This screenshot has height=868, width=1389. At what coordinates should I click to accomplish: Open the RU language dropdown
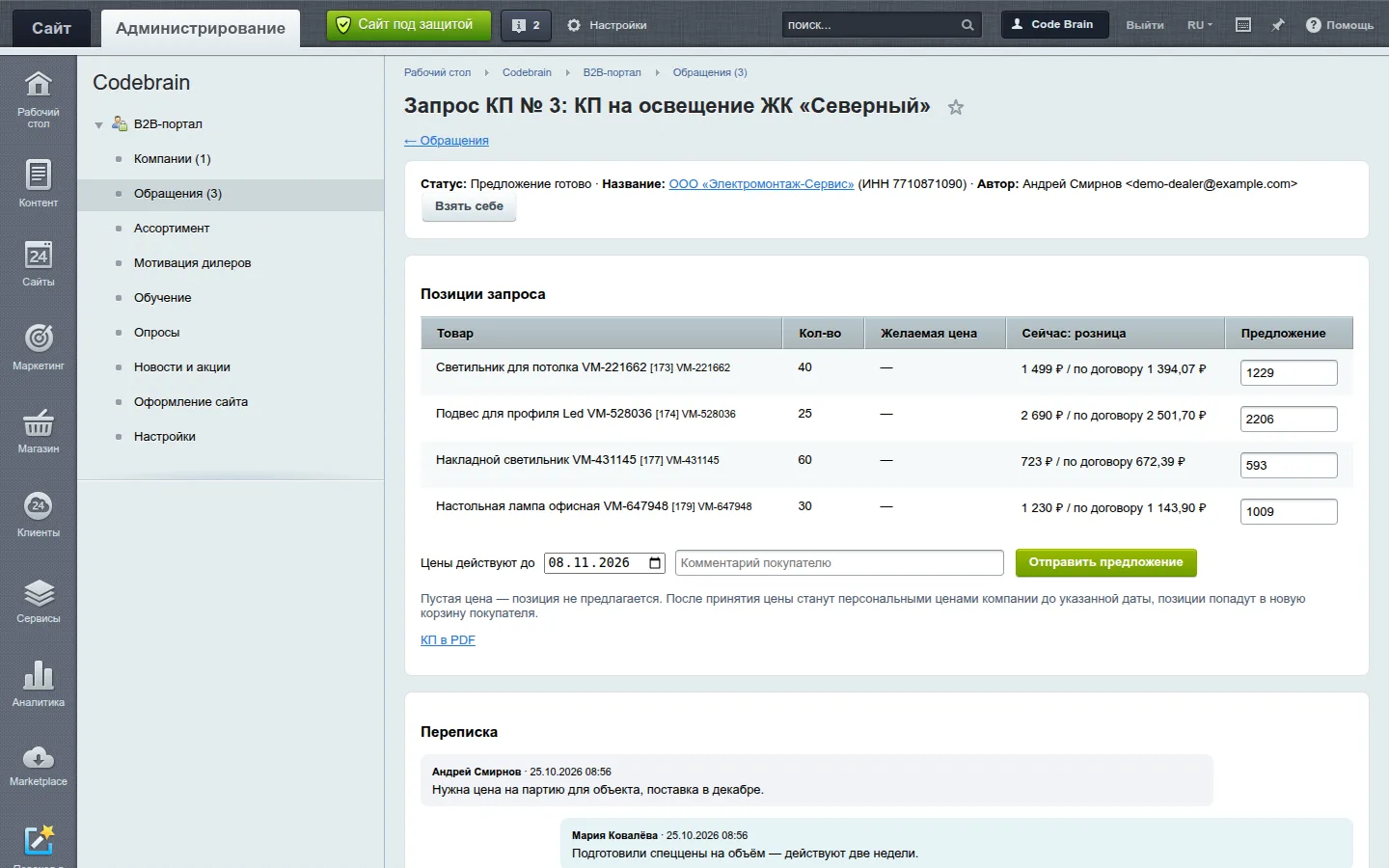pyautogui.click(x=1199, y=25)
